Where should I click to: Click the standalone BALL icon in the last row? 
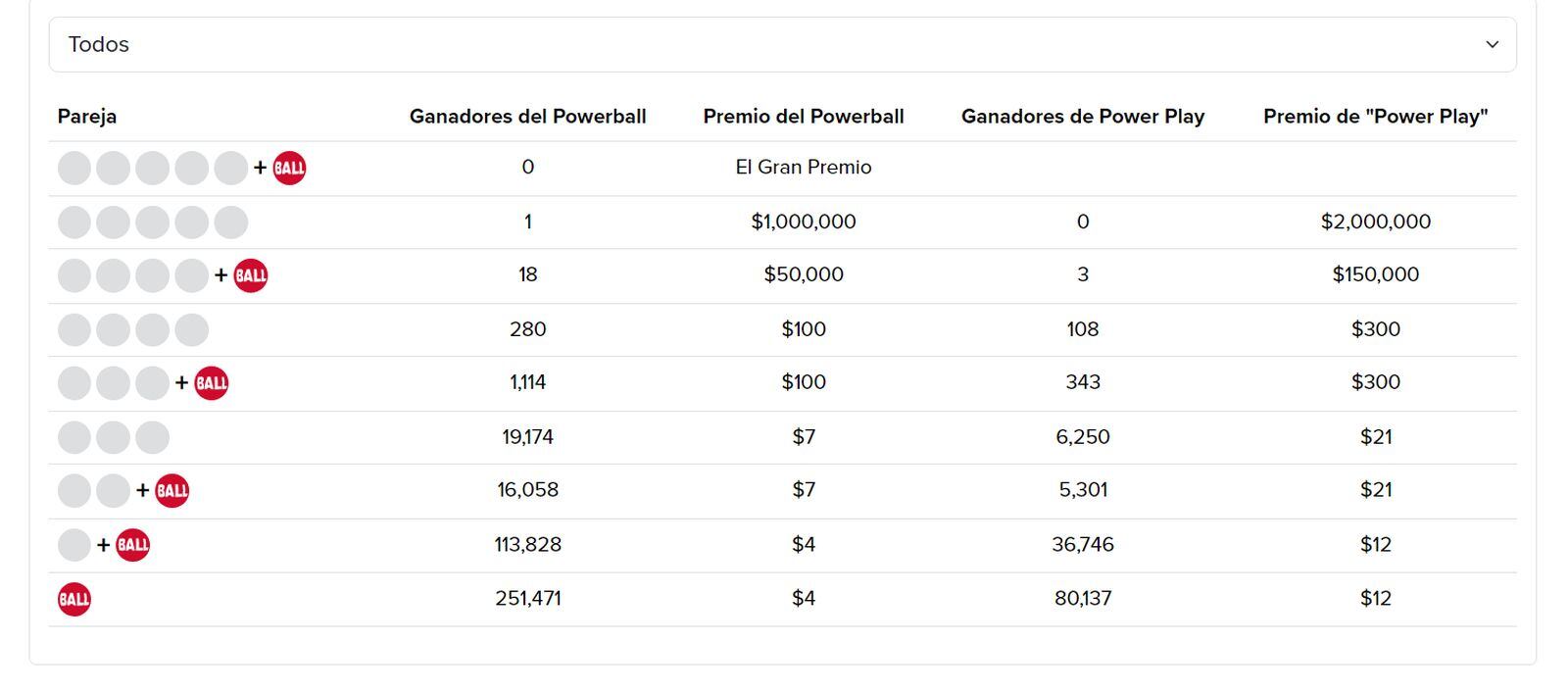pyautogui.click(x=74, y=598)
